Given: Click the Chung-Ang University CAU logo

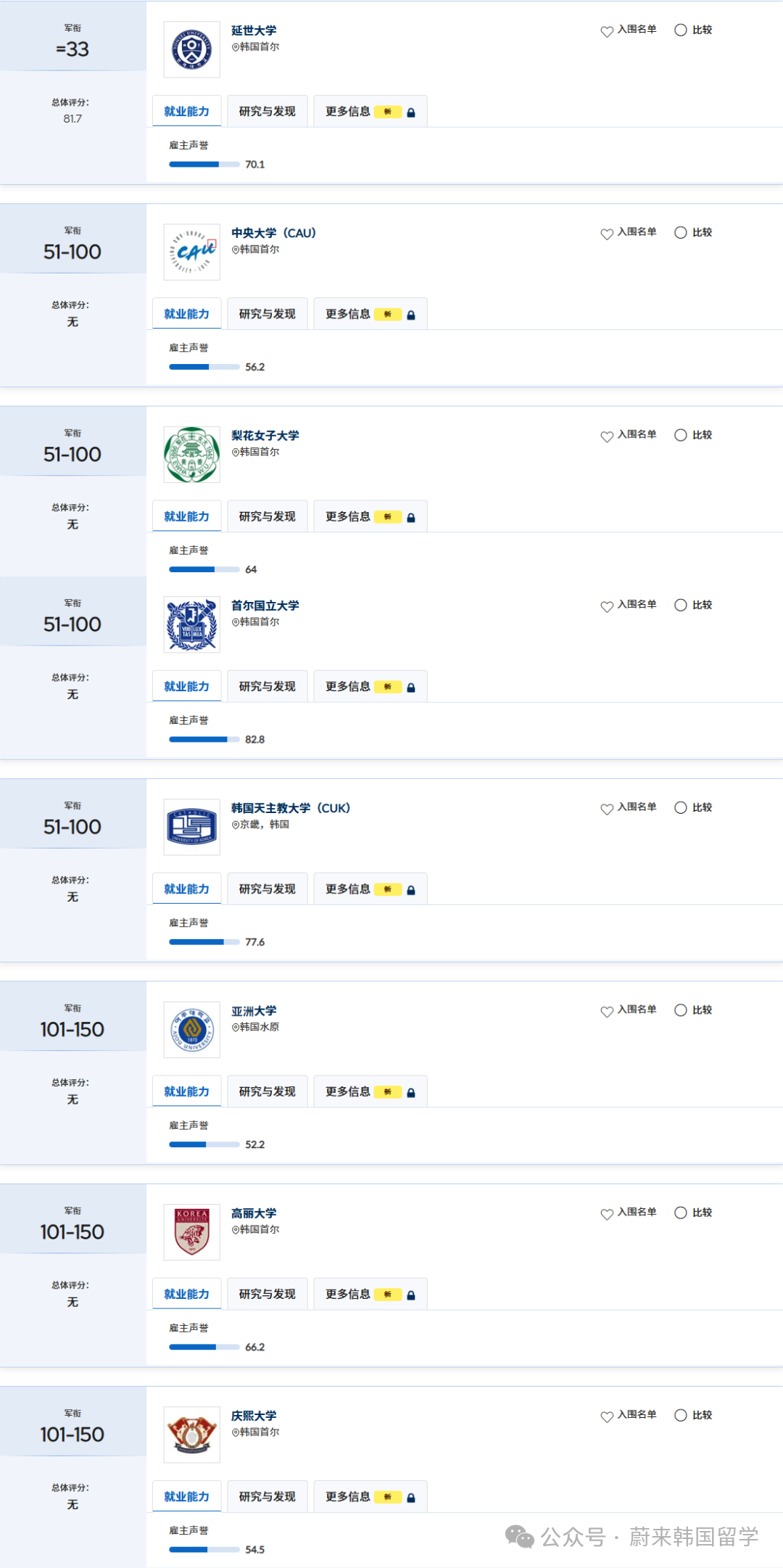Looking at the screenshot, I should click(x=191, y=252).
